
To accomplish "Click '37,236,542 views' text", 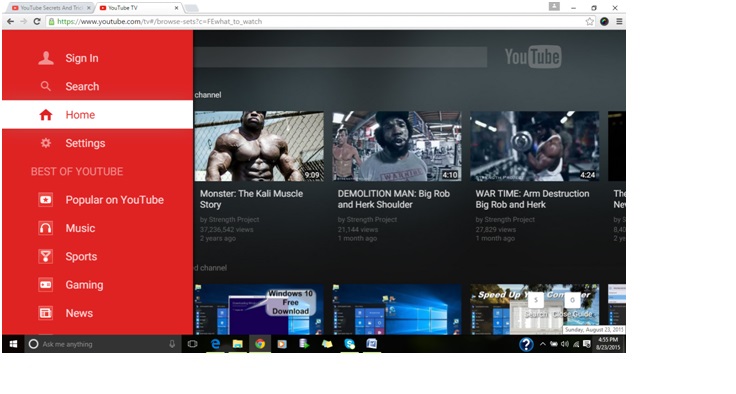I will 226,230.
